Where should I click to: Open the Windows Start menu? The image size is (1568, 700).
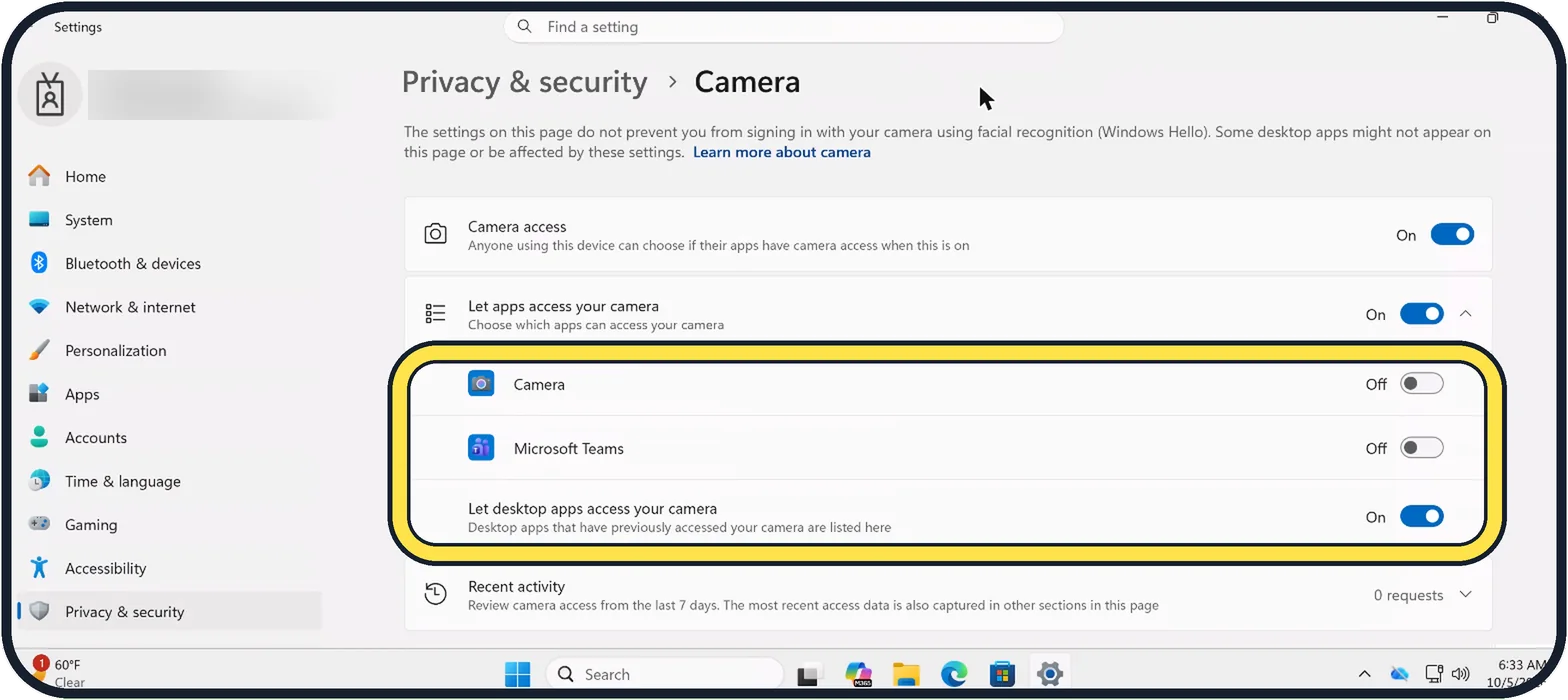click(x=518, y=674)
